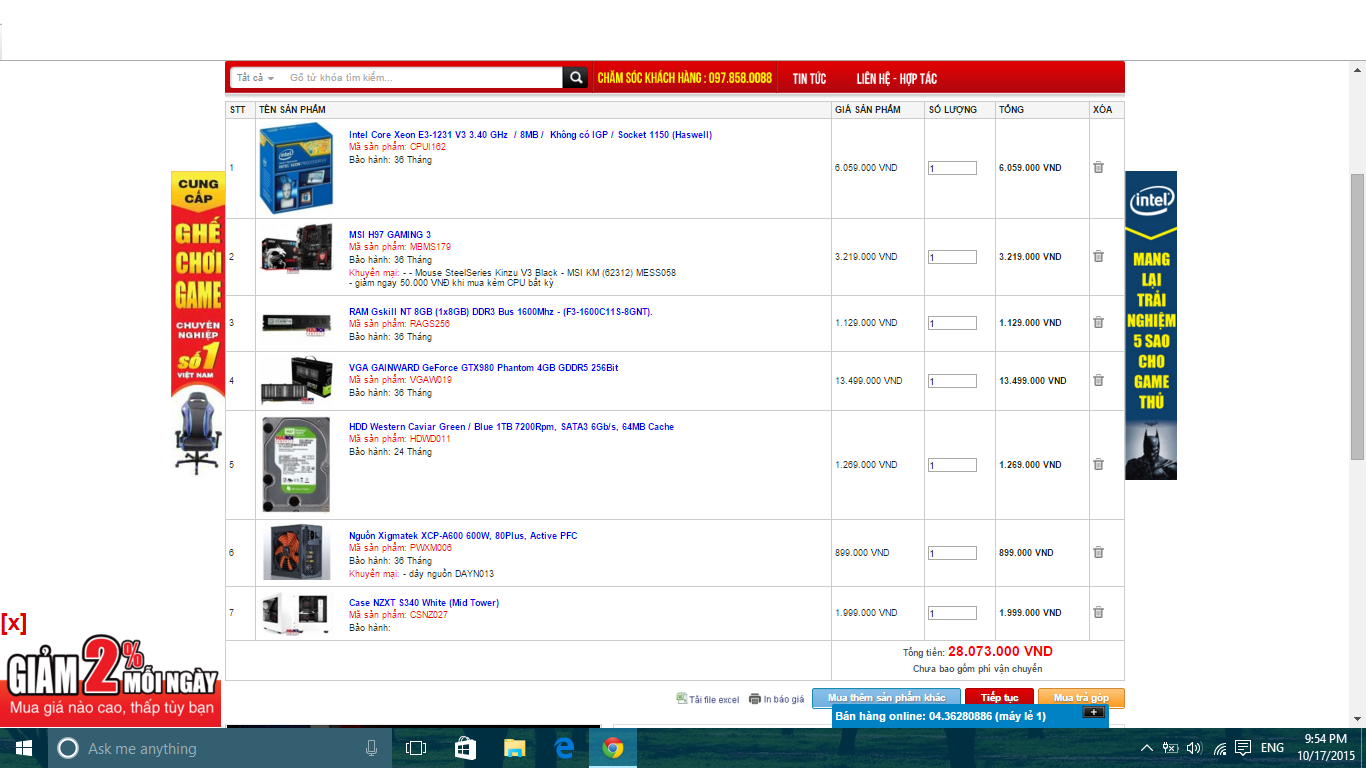Viewport: 1366px width, 768px height.
Task: Click the product code VGAW019
Action: 431,380
